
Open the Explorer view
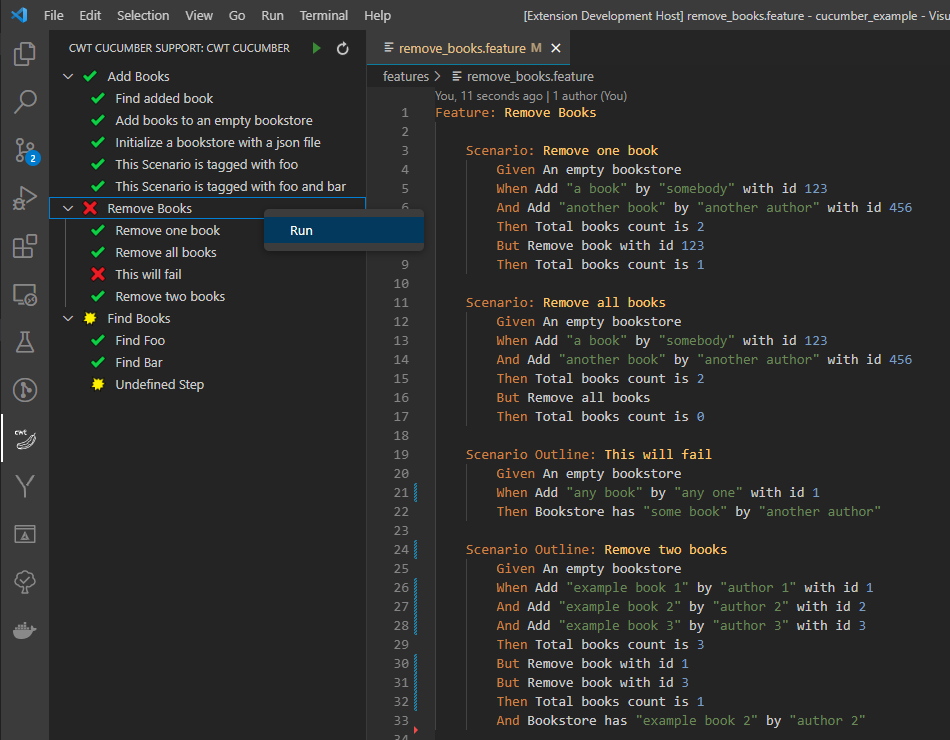(x=23, y=53)
